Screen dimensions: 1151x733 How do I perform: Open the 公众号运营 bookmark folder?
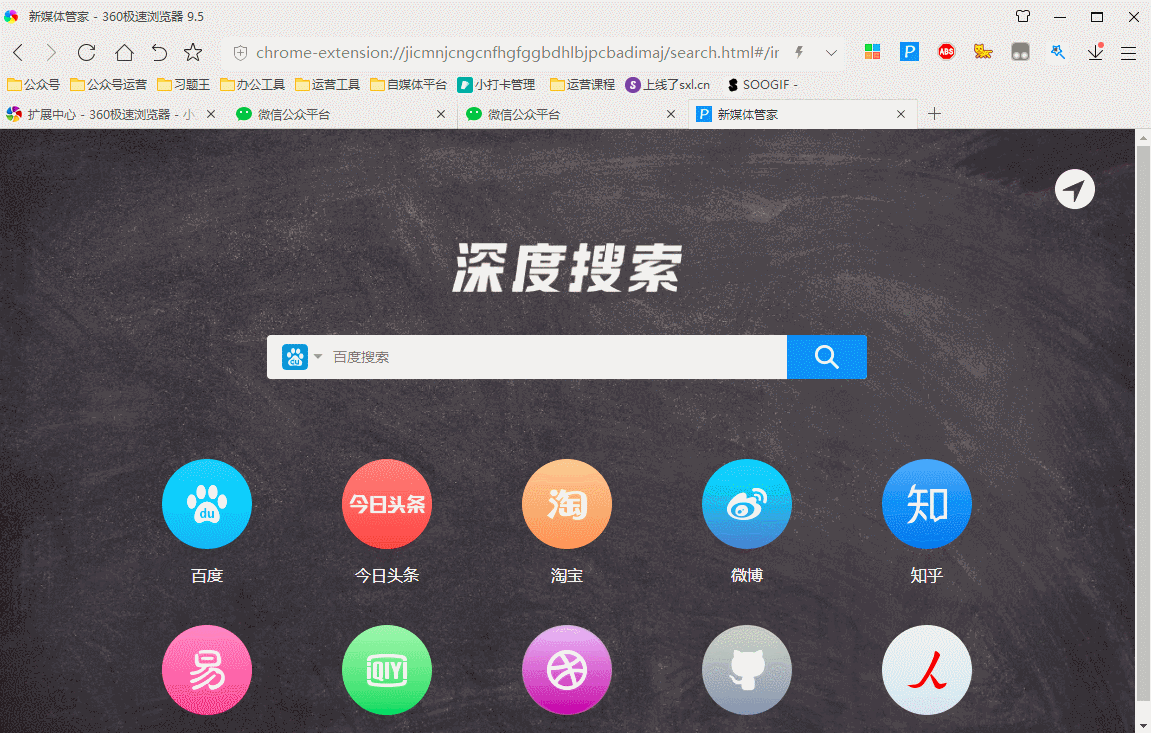(x=108, y=84)
